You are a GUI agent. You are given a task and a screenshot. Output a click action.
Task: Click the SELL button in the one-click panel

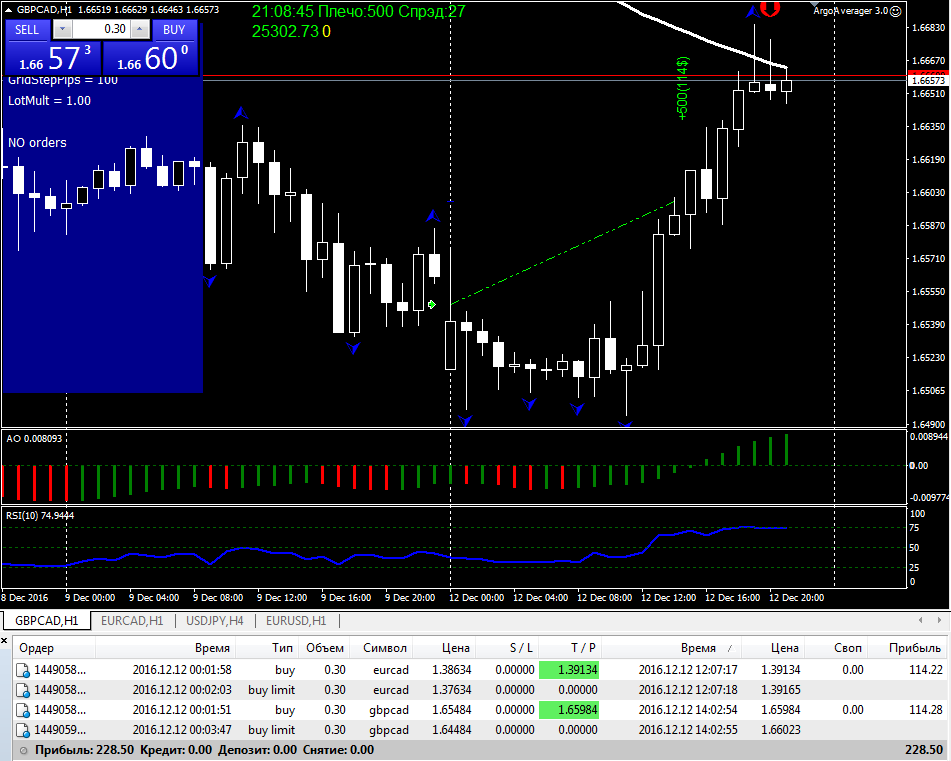point(27,30)
